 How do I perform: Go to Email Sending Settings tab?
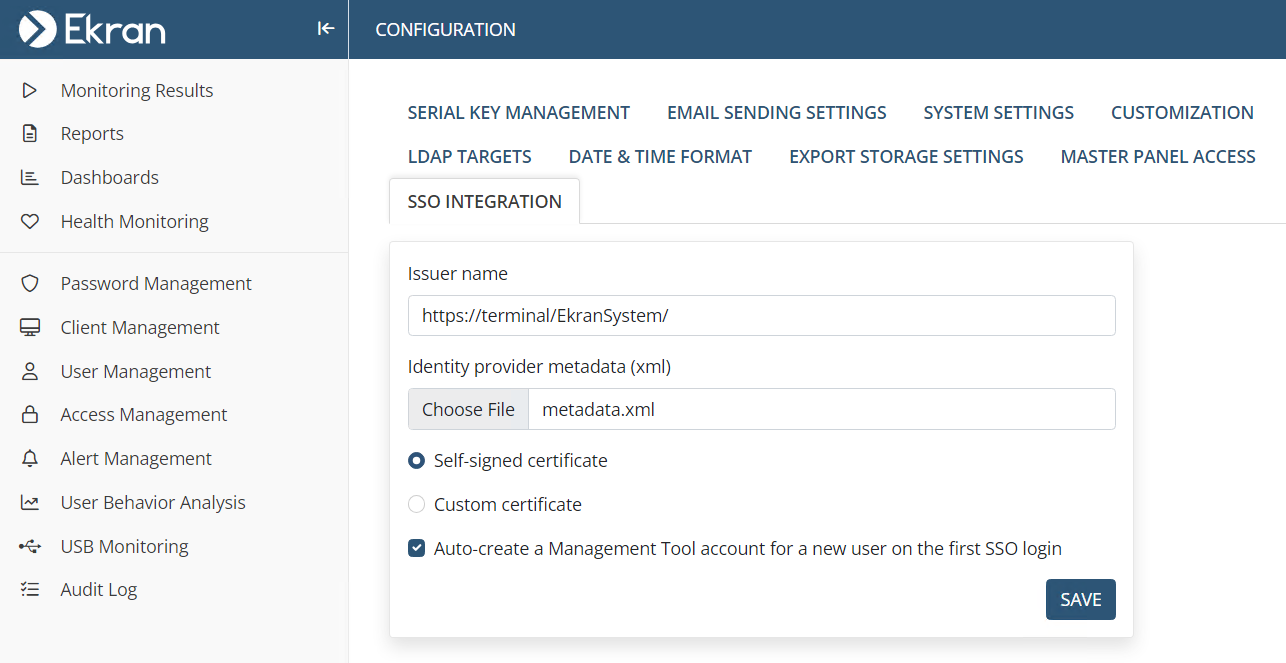click(776, 113)
